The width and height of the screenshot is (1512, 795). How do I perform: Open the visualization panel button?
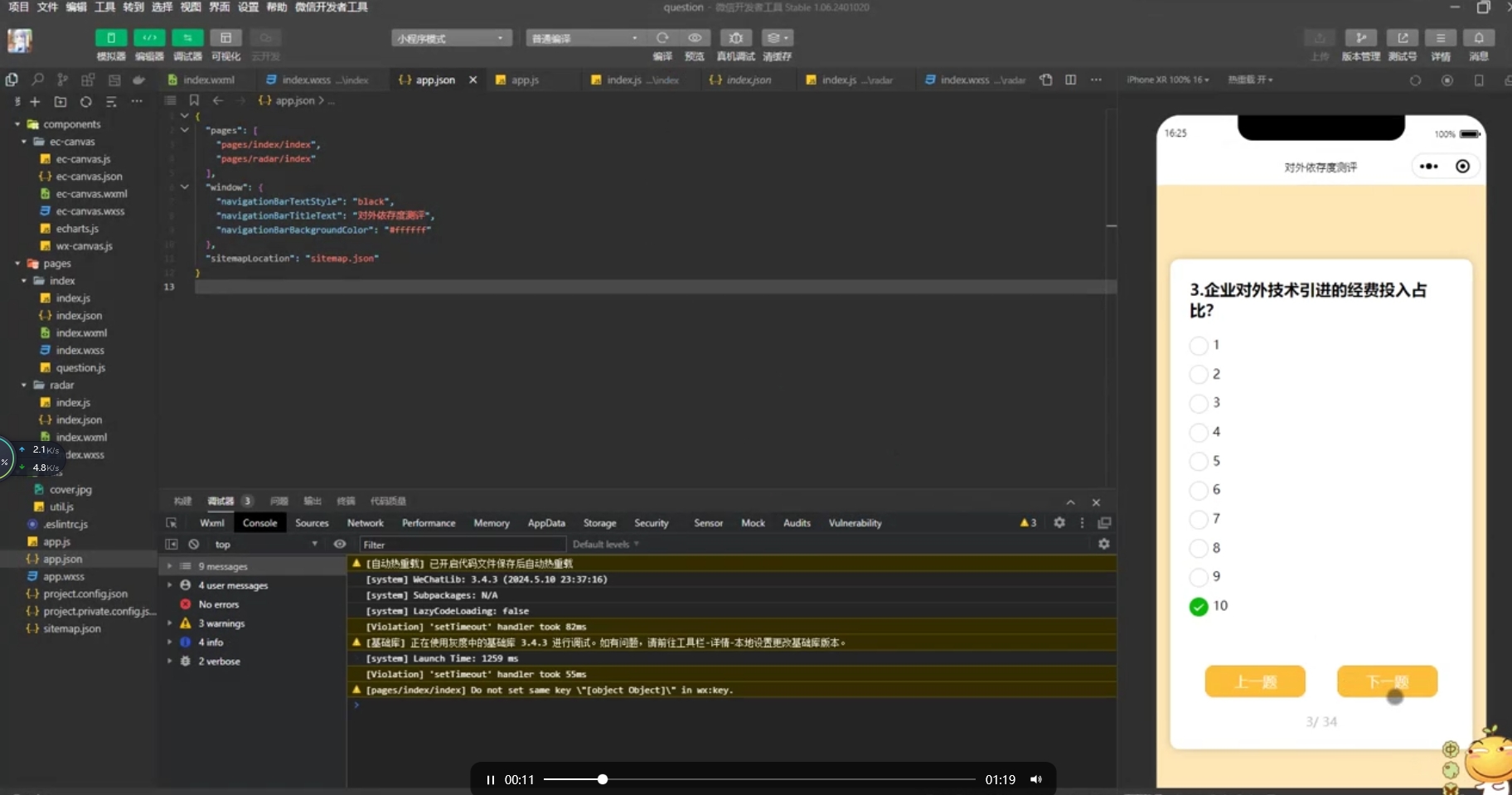225,38
